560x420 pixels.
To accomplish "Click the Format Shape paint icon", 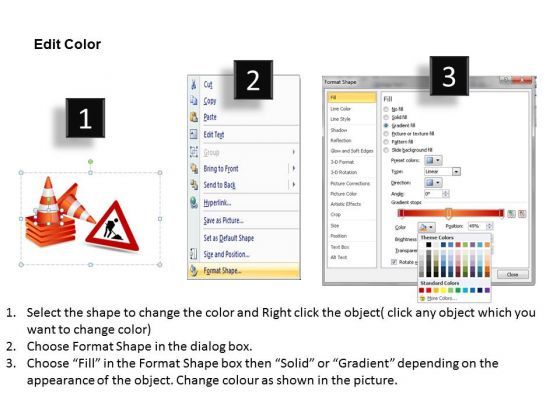I will [194, 270].
